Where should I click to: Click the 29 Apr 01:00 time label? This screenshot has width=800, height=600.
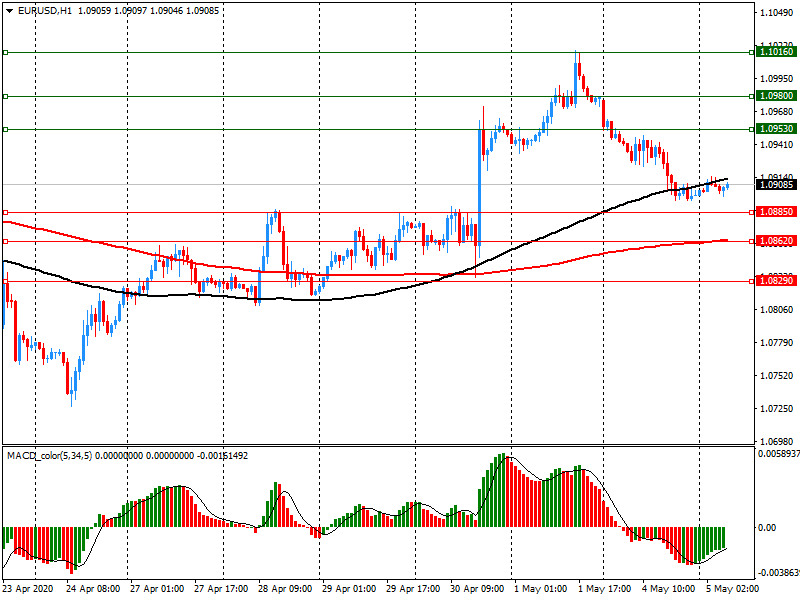[x=349, y=589]
